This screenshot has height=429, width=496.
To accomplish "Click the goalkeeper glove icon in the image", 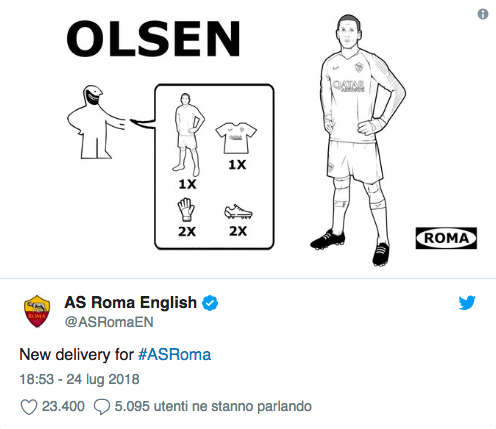I will pyautogui.click(x=186, y=209).
